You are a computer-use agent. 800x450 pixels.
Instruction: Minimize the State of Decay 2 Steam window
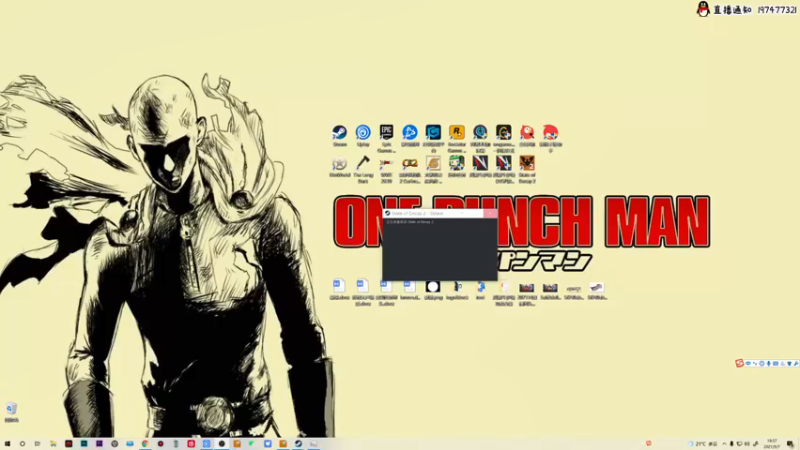point(462,213)
